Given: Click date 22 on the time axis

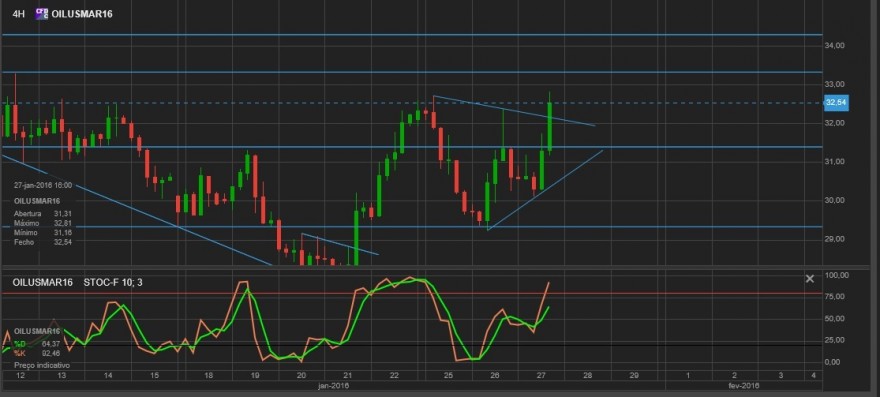Looking at the screenshot, I should coord(394,375).
